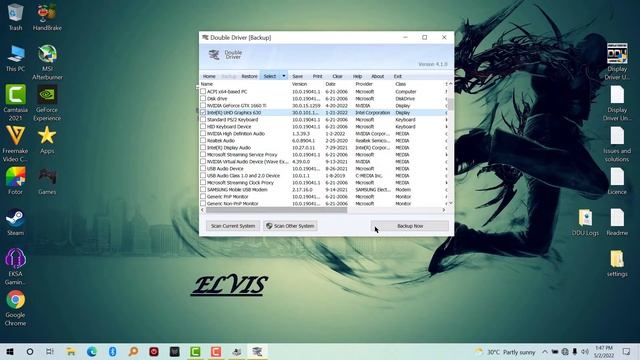The width and height of the screenshot is (640, 360).
Task: Check Standard PS/2 Keyboard checkbox
Action: pyautogui.click(x=203, y=120)
